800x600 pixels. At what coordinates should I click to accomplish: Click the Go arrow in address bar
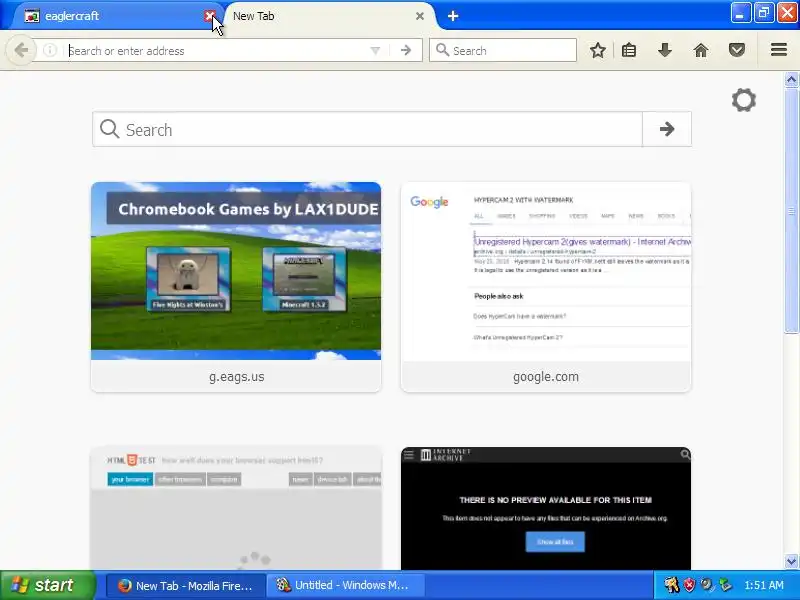(406, 51)
